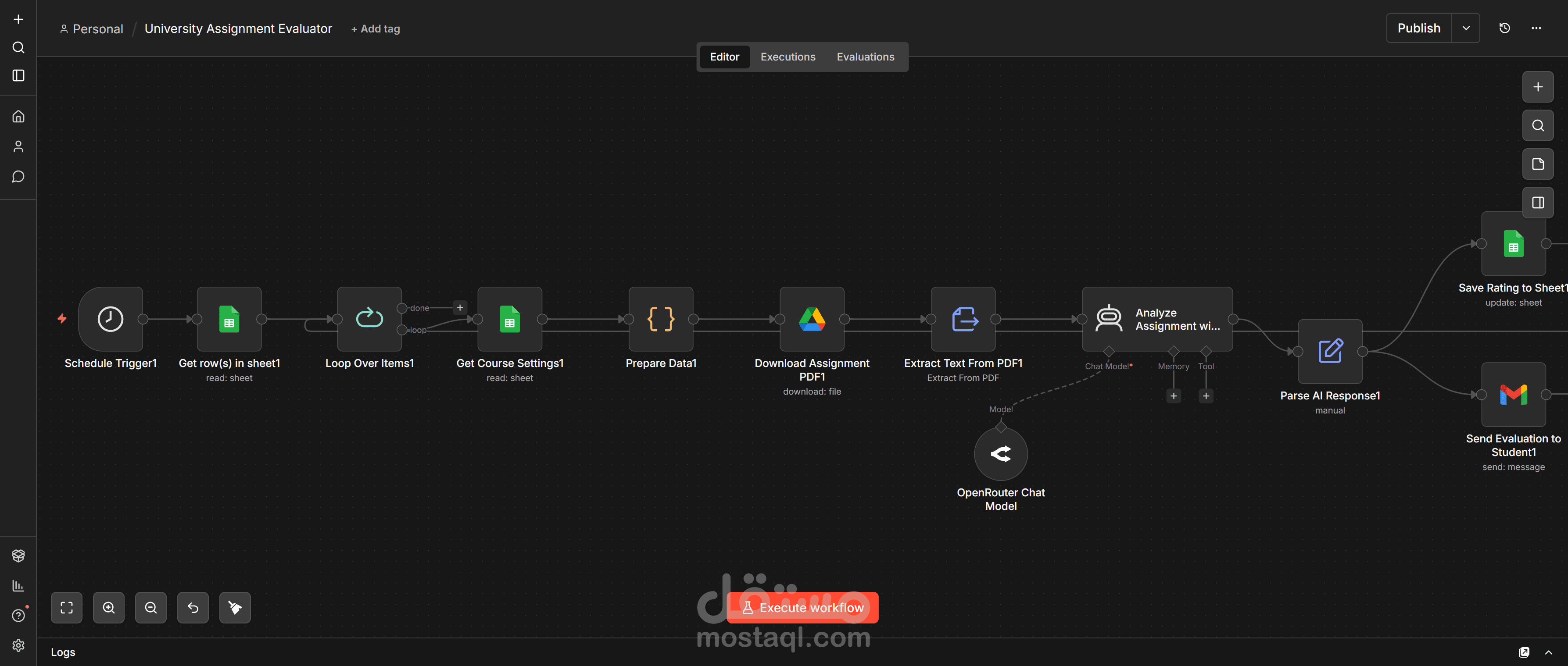
Task: Toggle the right side panel button
Action: (x=1538, y=203)
